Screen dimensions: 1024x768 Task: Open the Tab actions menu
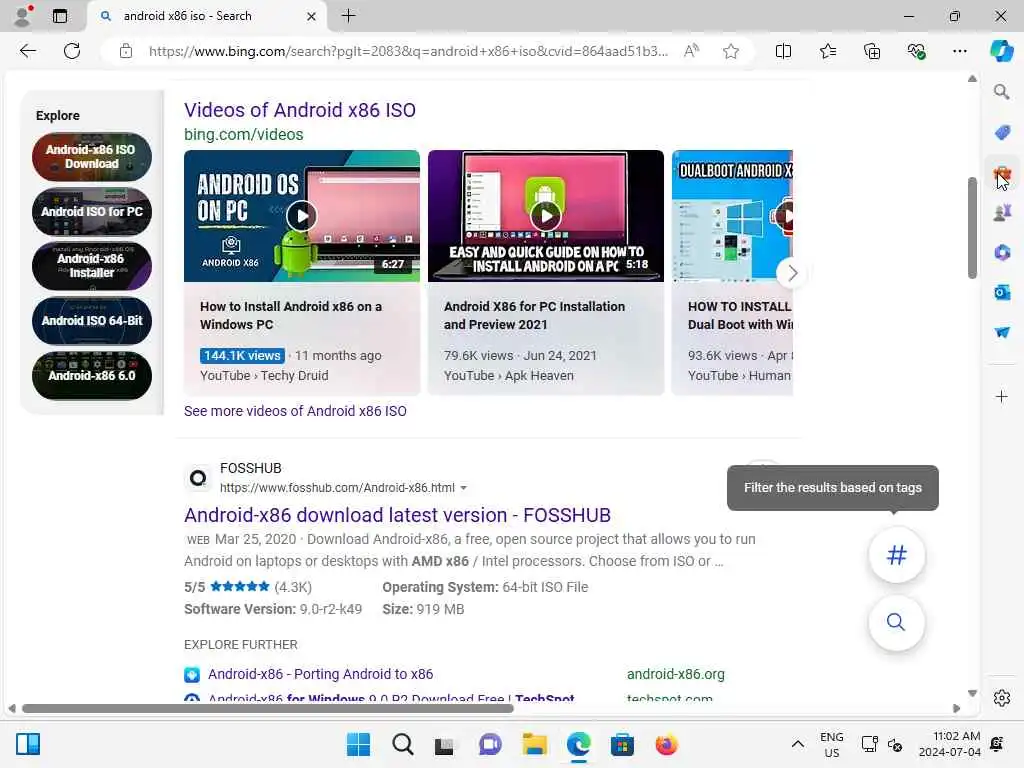(x=59, y=16)
